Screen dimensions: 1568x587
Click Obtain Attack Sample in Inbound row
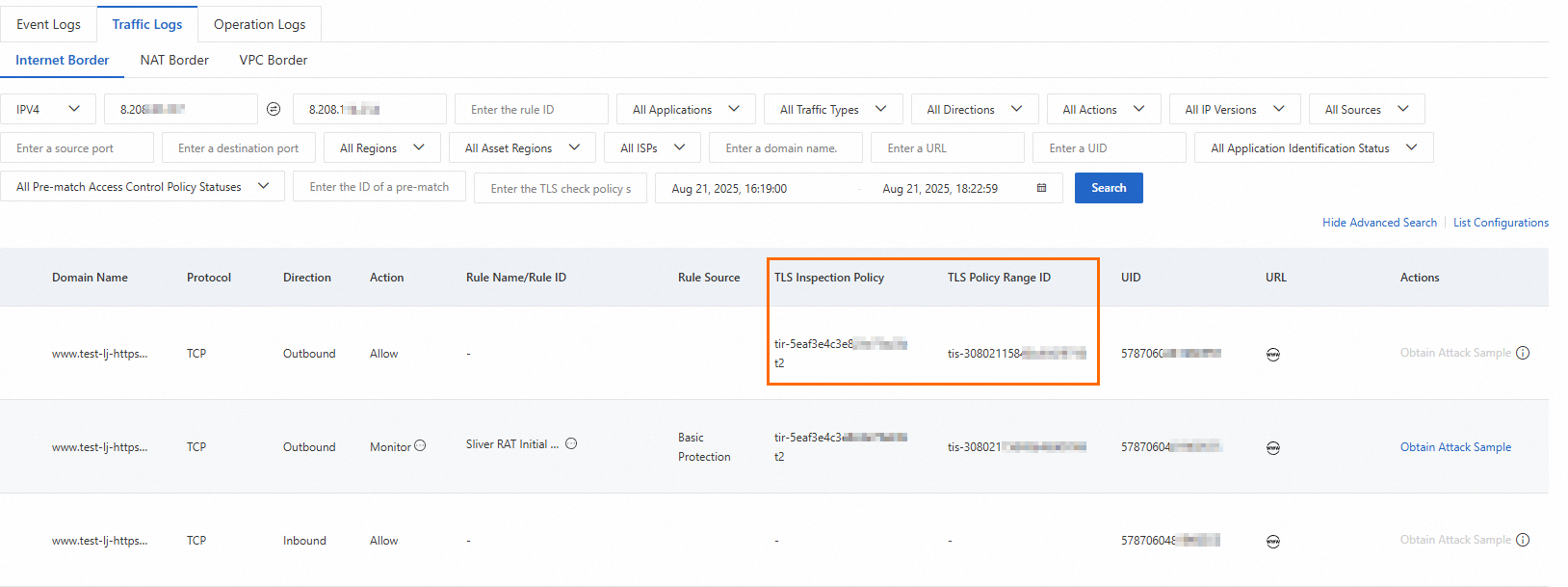1455,540
